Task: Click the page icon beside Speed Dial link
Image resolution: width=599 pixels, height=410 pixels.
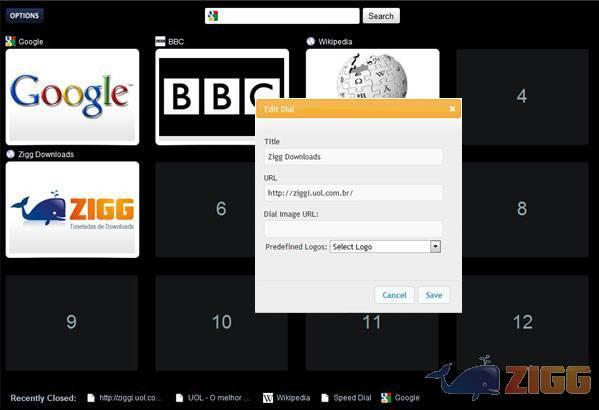Action: [x=325, y=398]
